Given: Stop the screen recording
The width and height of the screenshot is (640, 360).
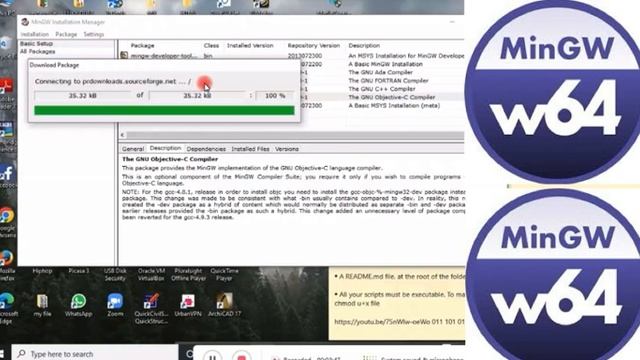Looking at the screenshot, I should 242,358.
